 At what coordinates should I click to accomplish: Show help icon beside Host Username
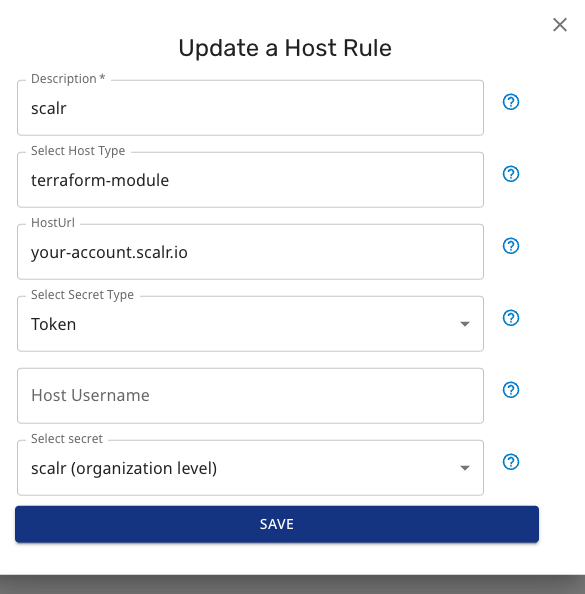tap(511, 390)
